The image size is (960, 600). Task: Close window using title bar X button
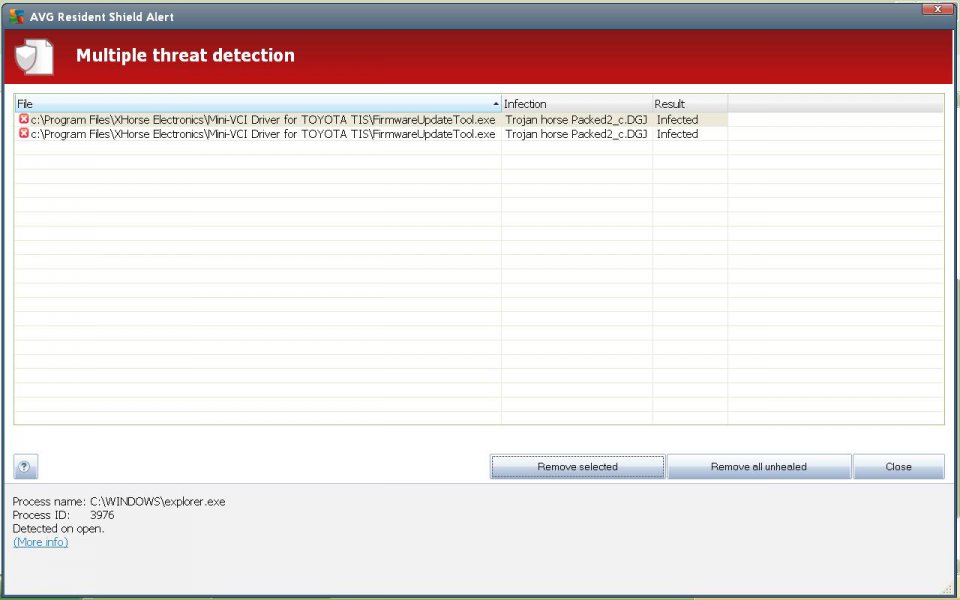[x=937, y=9]
